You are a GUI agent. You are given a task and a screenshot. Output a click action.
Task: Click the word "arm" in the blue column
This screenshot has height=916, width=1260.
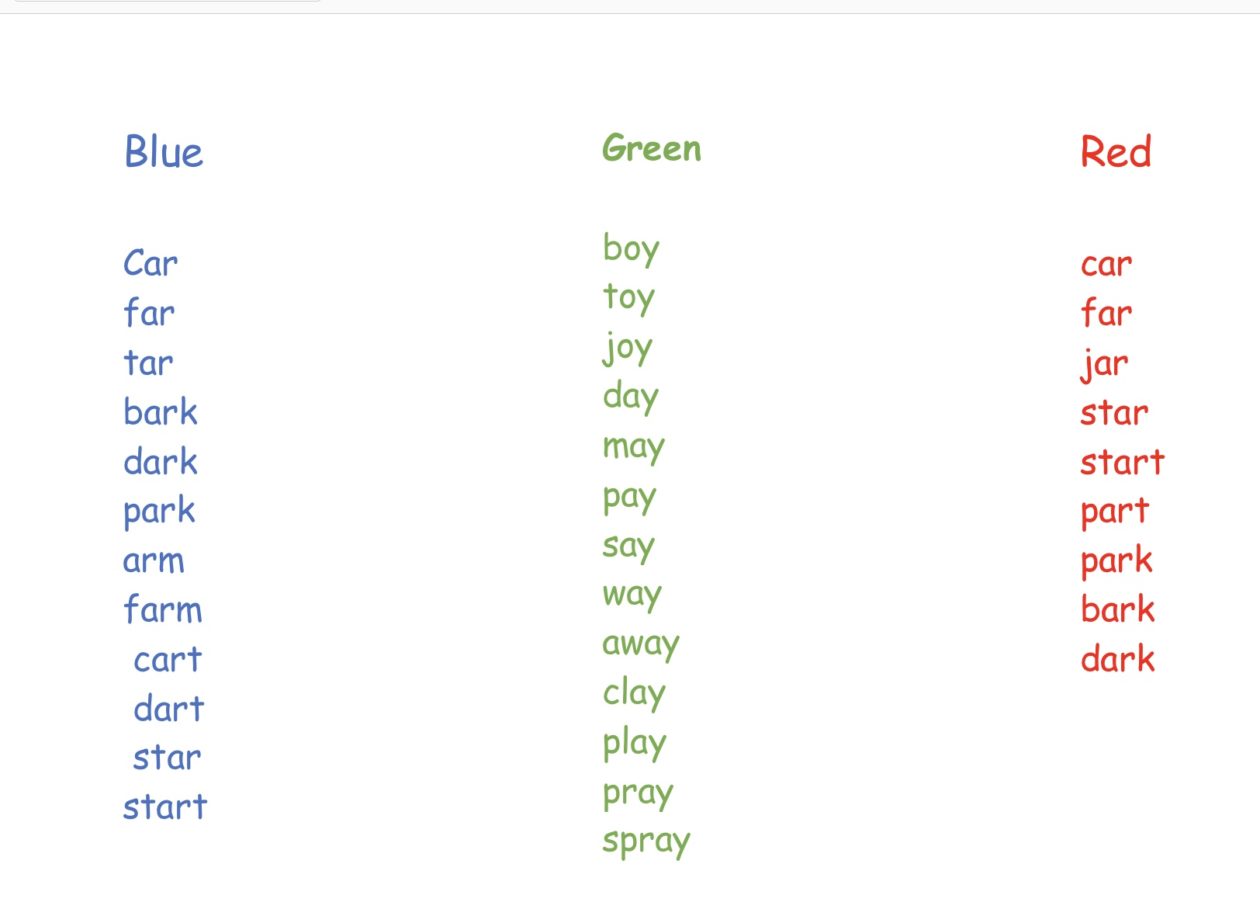(x=154, y=561)
